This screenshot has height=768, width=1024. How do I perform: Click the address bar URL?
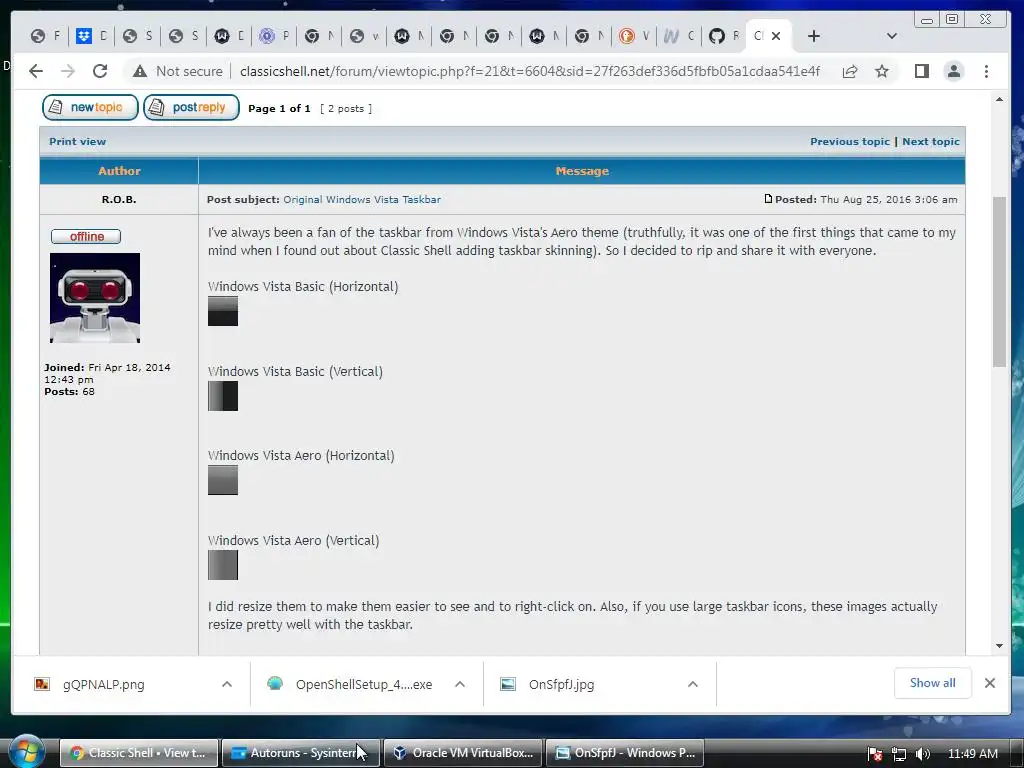tap(530, 71)
